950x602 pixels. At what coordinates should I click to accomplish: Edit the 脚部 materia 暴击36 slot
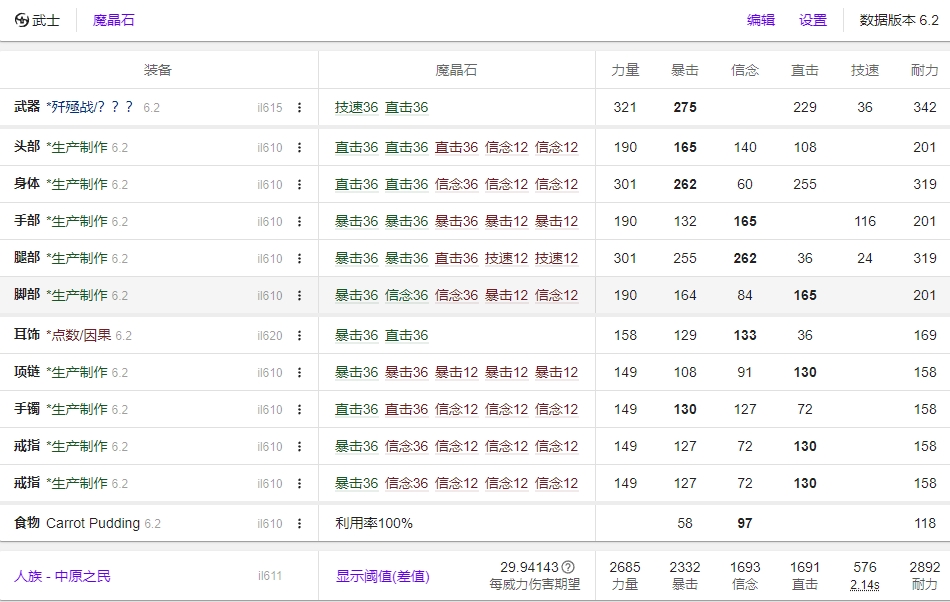tap(356, 295)
